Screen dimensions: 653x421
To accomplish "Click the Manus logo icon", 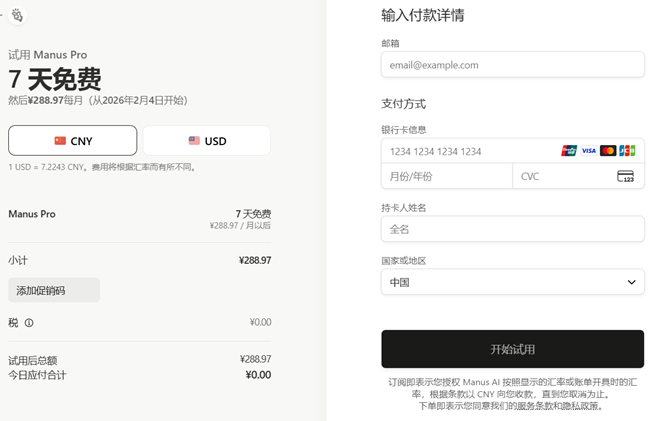I will (x=17, y=15).
